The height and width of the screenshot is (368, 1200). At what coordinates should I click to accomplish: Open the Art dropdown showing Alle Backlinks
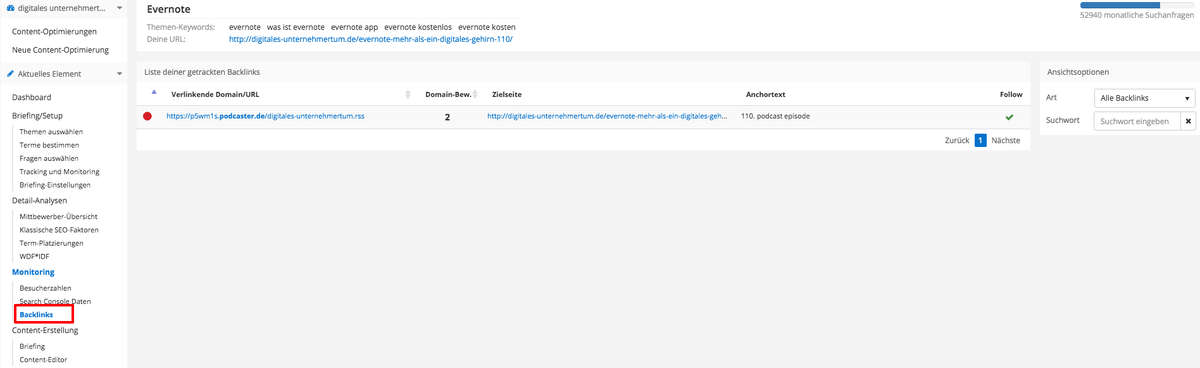(x=1144, y=98)
